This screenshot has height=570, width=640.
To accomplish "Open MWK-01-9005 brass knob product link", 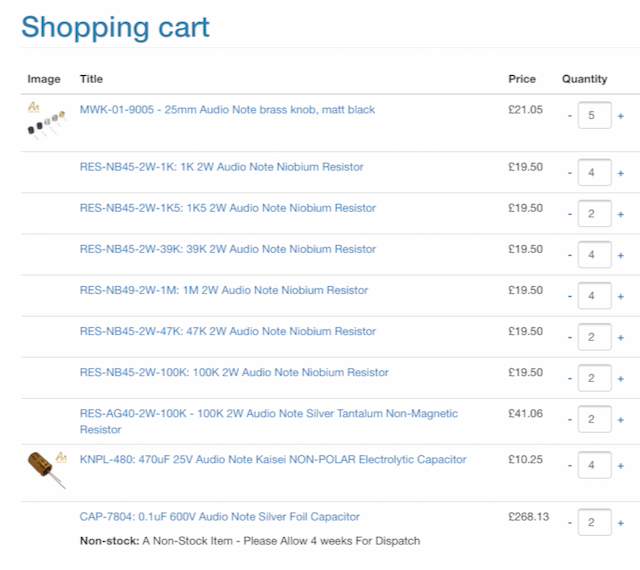I will 227,109.
